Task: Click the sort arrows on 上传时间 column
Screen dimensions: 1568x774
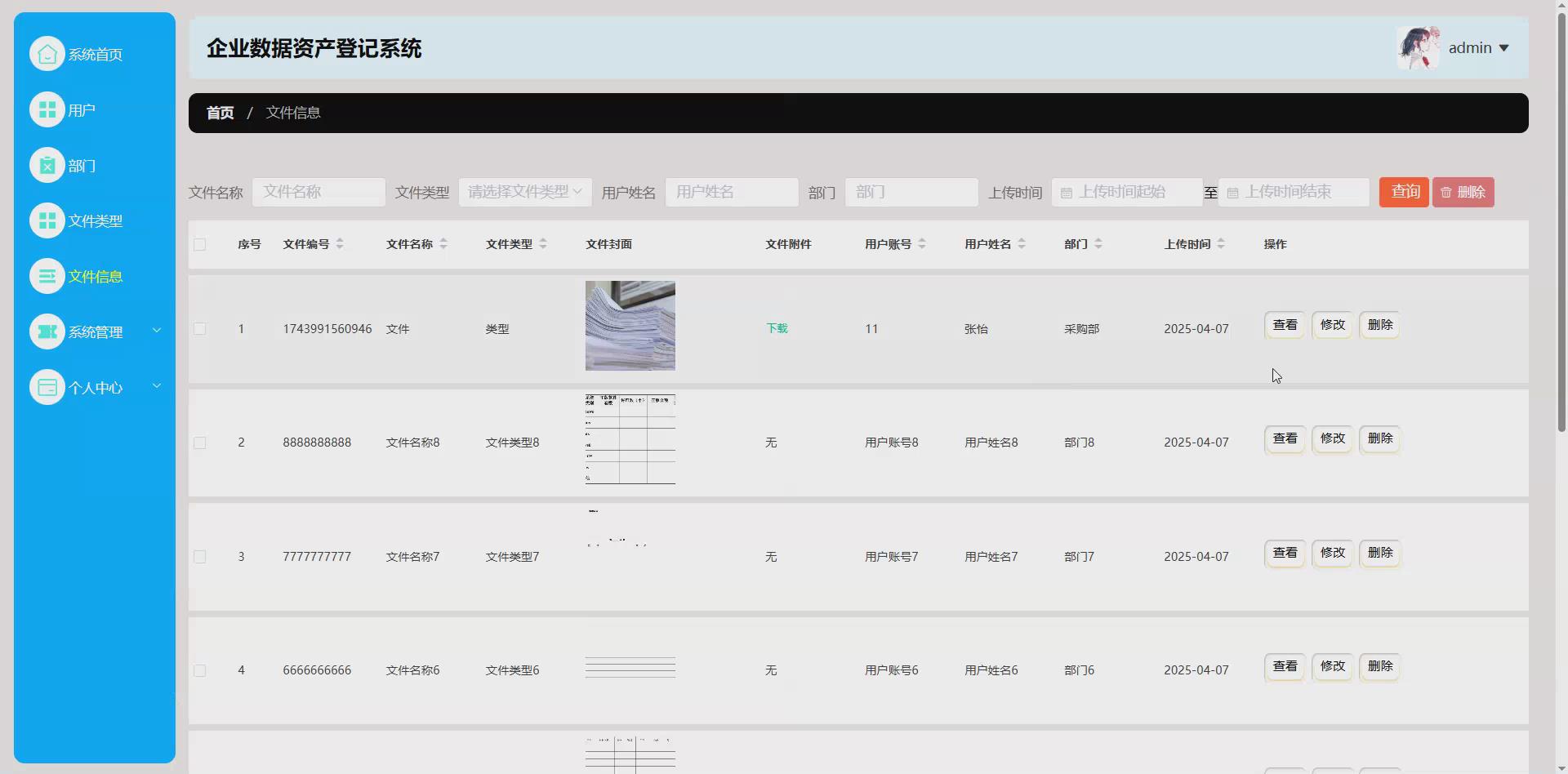Action: point(1222,243)
